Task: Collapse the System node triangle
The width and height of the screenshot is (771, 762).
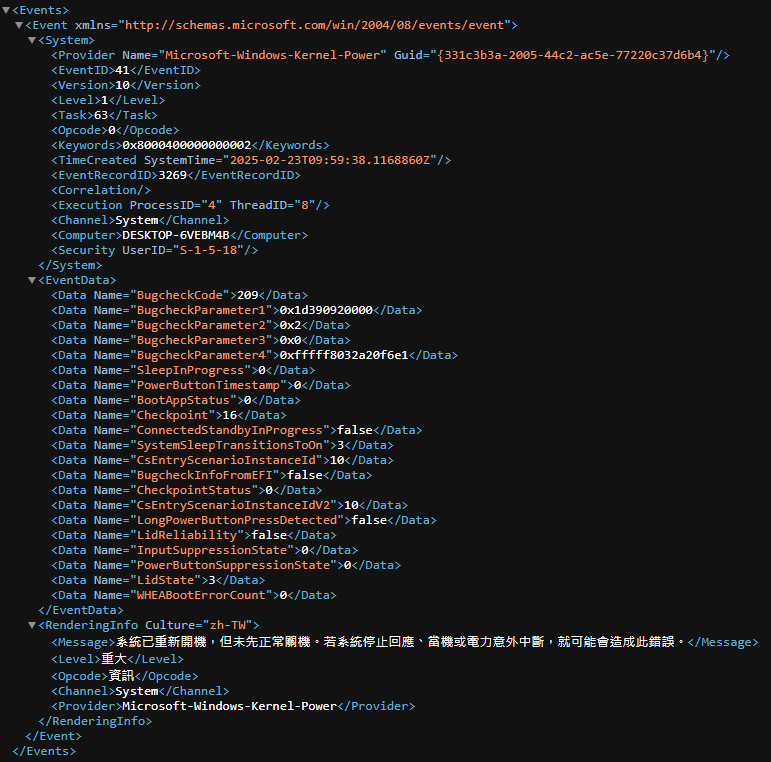Action: click(x=32, y=40)
